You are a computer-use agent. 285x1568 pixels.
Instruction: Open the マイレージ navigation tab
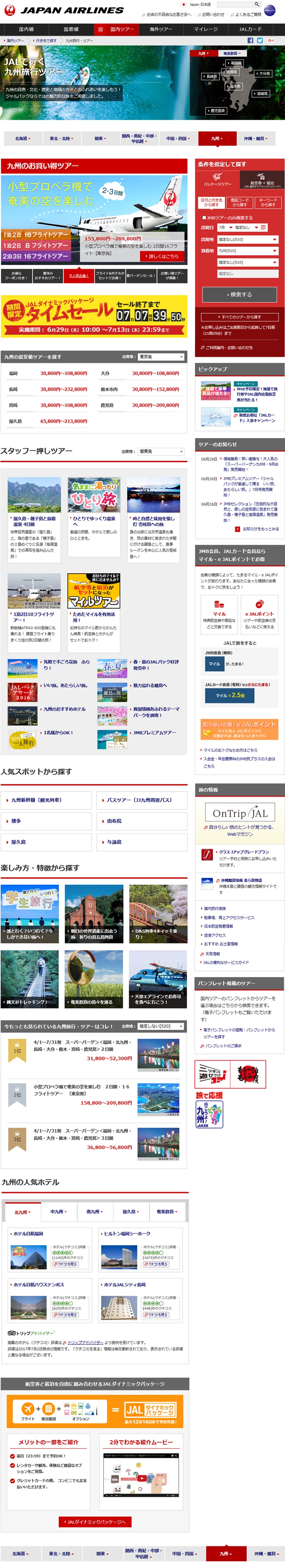pyautogui.click(x=206, y=29)
